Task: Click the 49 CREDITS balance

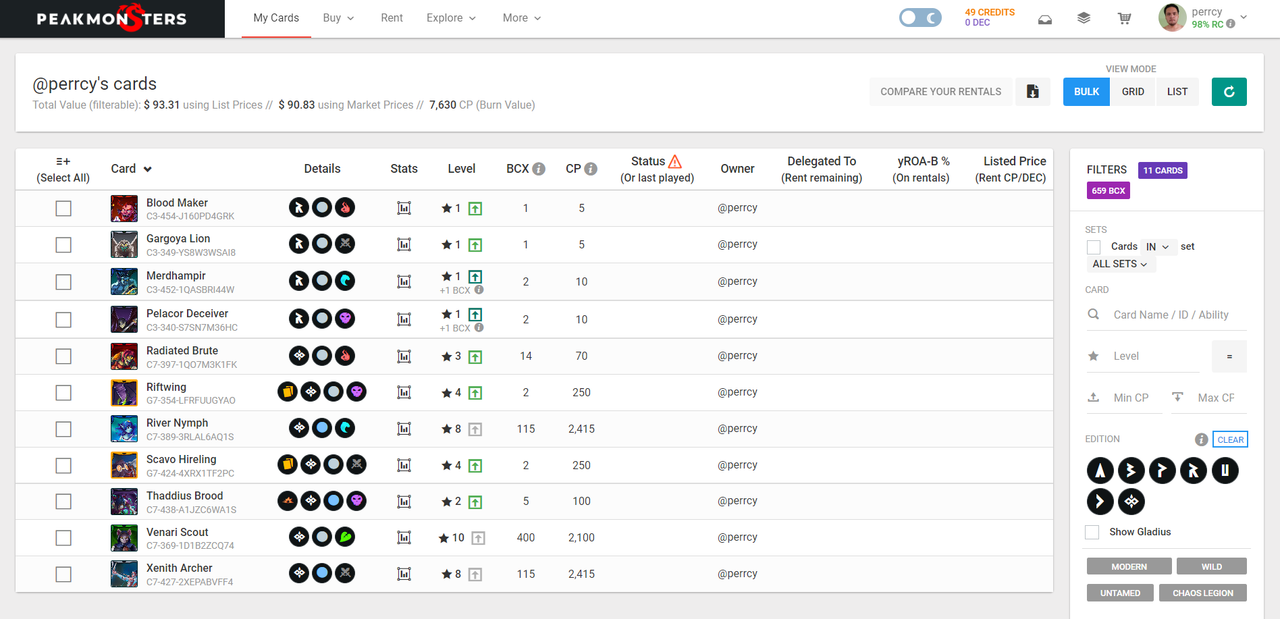Action: [x=990, y=12]
